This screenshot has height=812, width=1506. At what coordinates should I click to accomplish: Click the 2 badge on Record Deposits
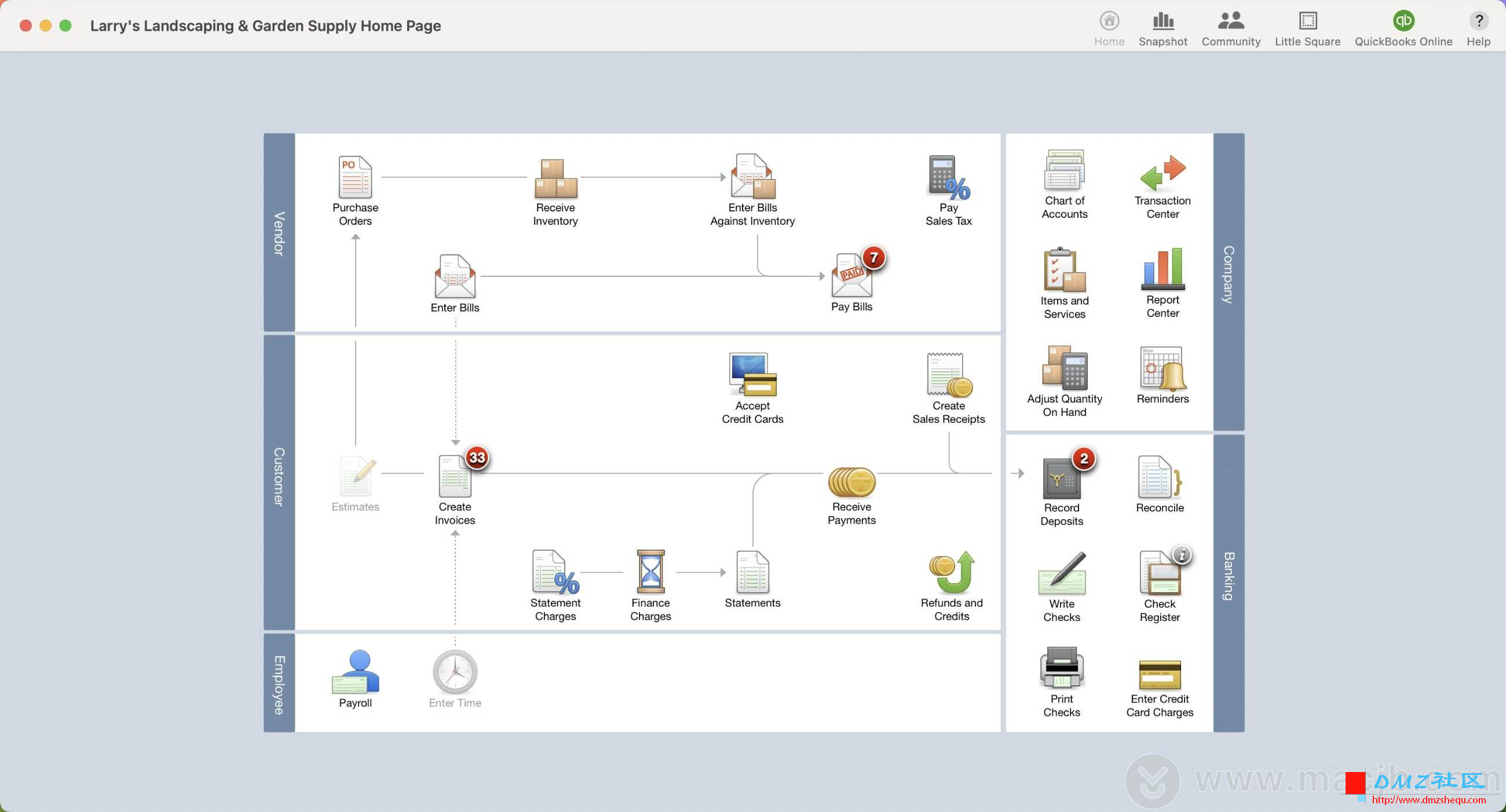(x=1083, y=458)
